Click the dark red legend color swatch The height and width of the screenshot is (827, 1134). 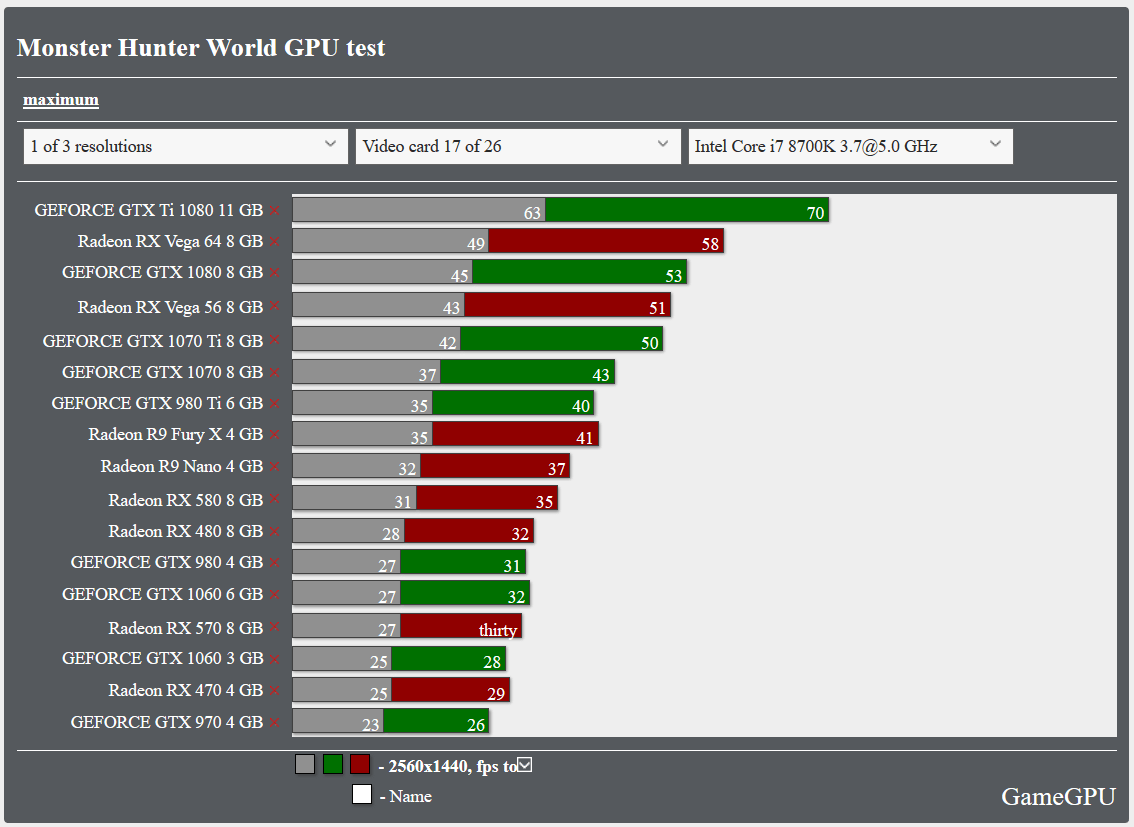(x=360, y=764)
